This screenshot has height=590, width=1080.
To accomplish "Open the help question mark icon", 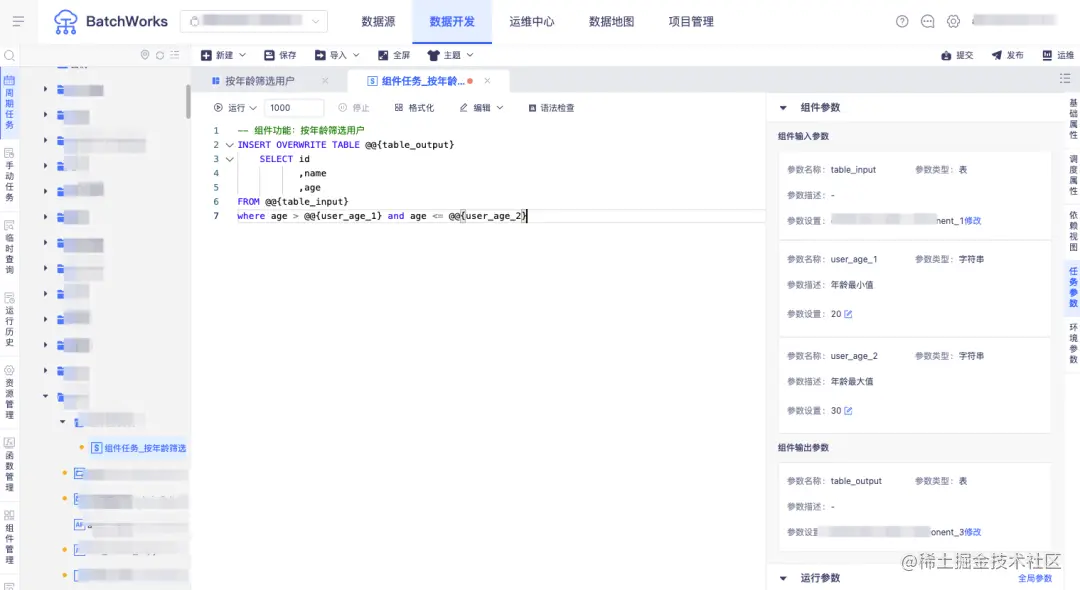I will click(902, 21).
